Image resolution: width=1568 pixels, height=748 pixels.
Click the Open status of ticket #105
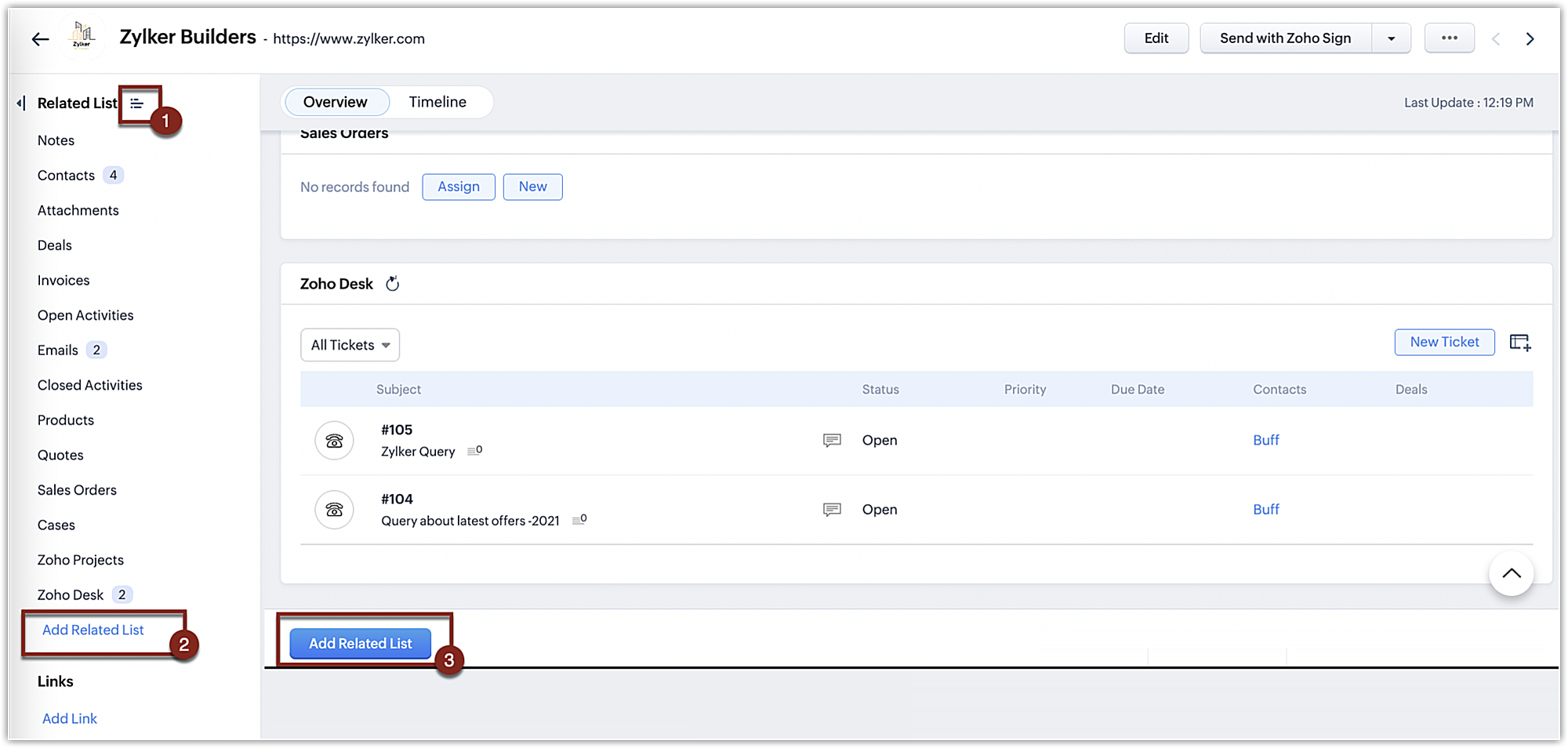[880, 441]
